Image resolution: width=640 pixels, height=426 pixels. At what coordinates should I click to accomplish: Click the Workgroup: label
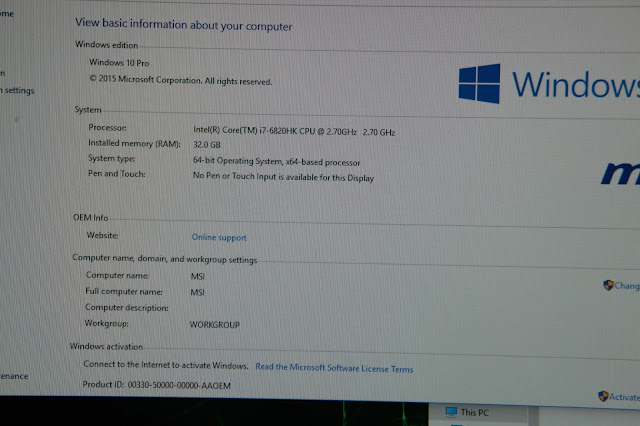coord(107,323)
